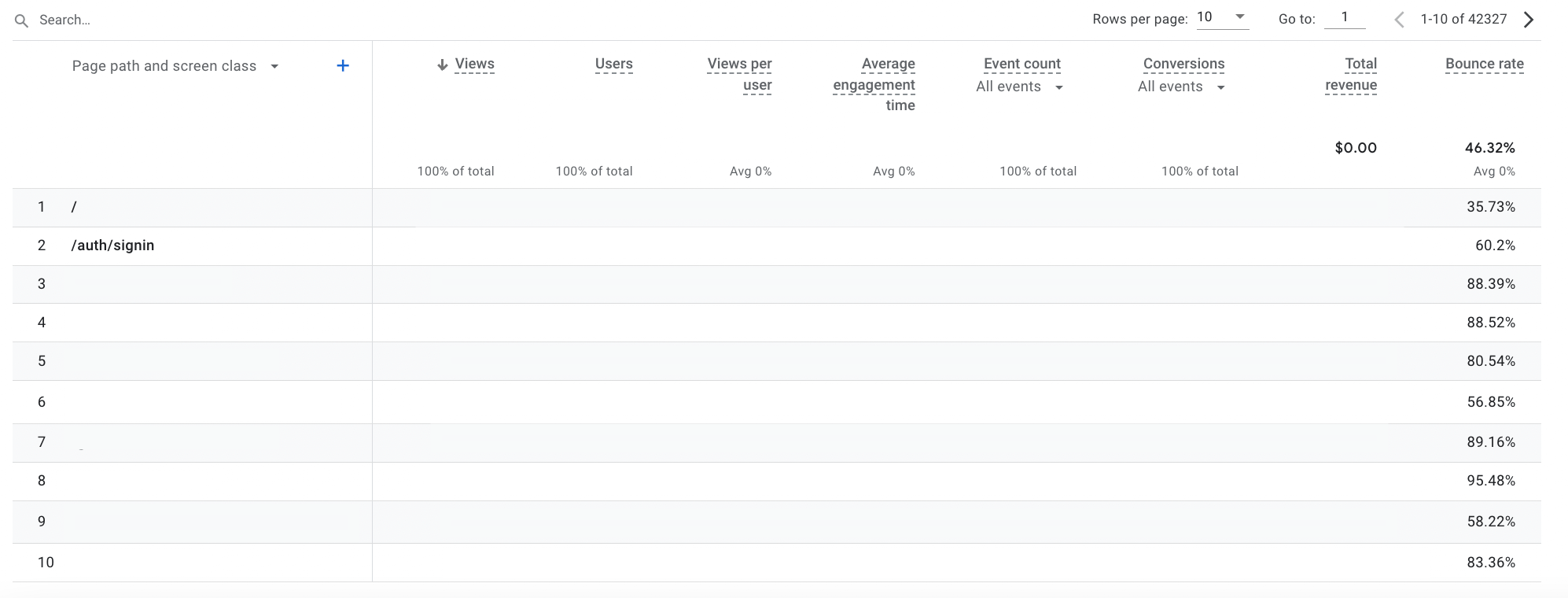Image resolution: width=1568 pixels, height=598 pixels.
Task: Sort by Average engagement time column
Action: pos(874,84)
